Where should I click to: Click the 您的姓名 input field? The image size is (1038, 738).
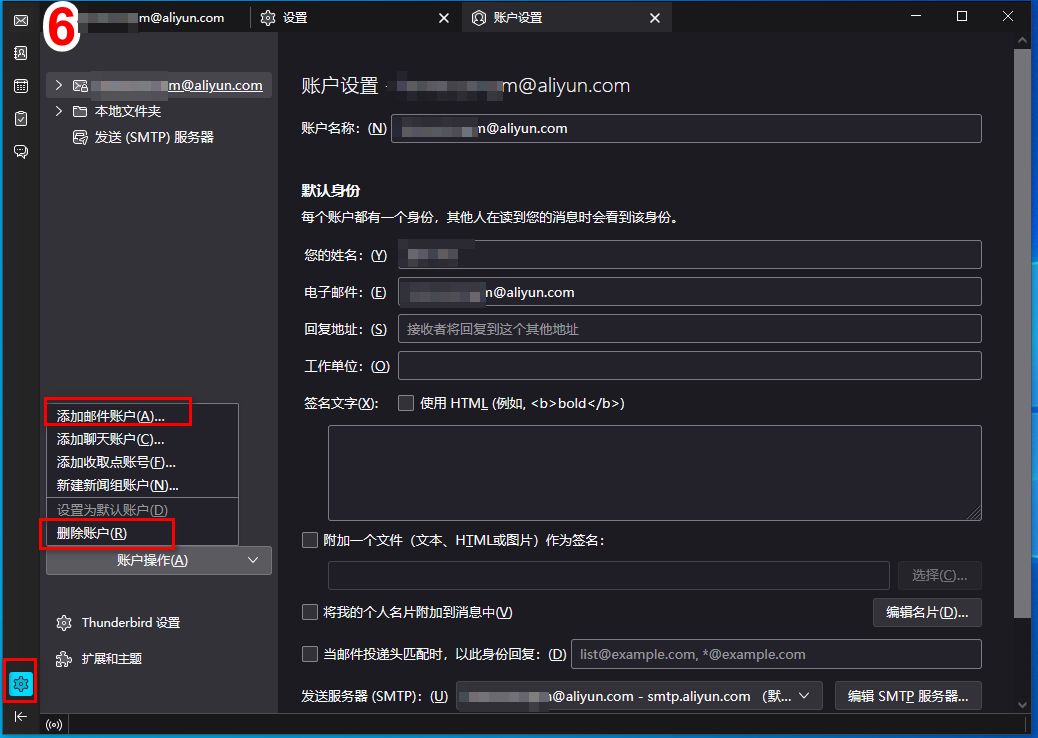click(690, 255)
